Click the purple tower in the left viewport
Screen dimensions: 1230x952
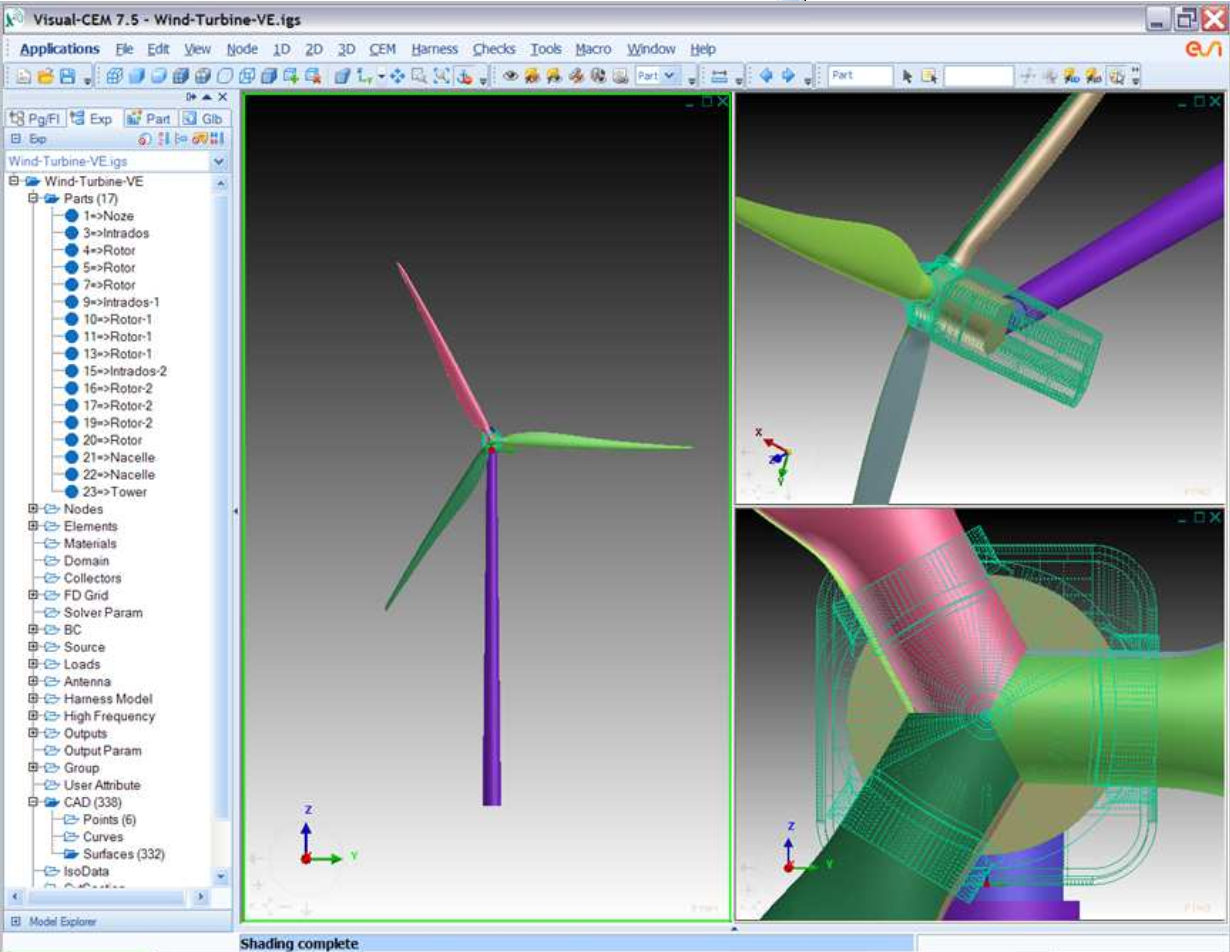491,630
